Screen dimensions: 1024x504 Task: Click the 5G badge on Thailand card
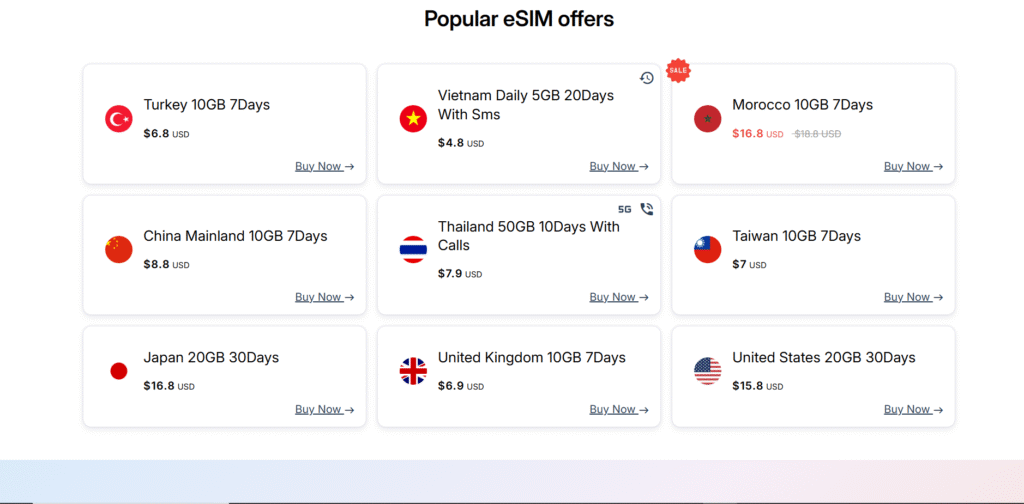click(625, 210)
